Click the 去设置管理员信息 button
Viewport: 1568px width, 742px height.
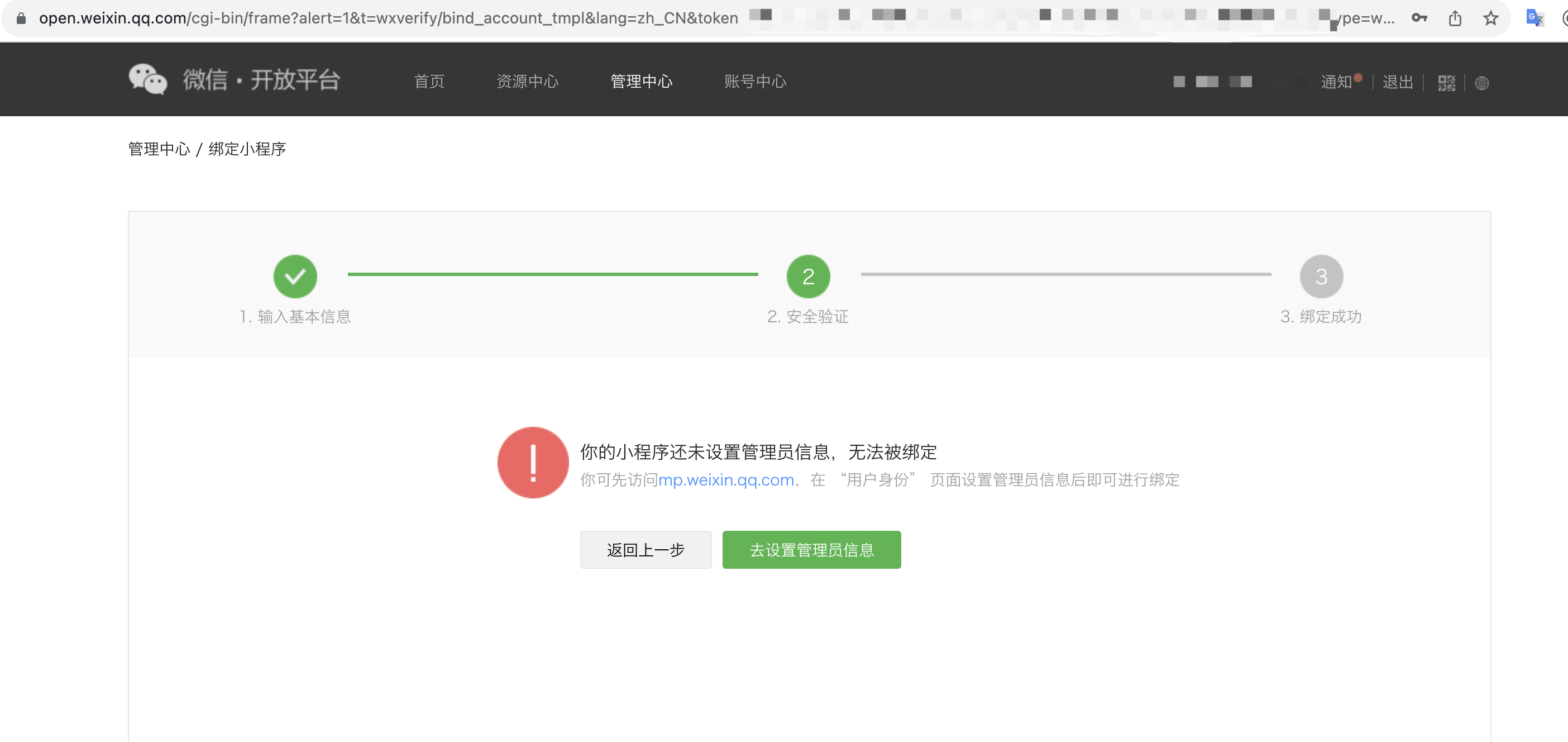(x=811, y=549)
